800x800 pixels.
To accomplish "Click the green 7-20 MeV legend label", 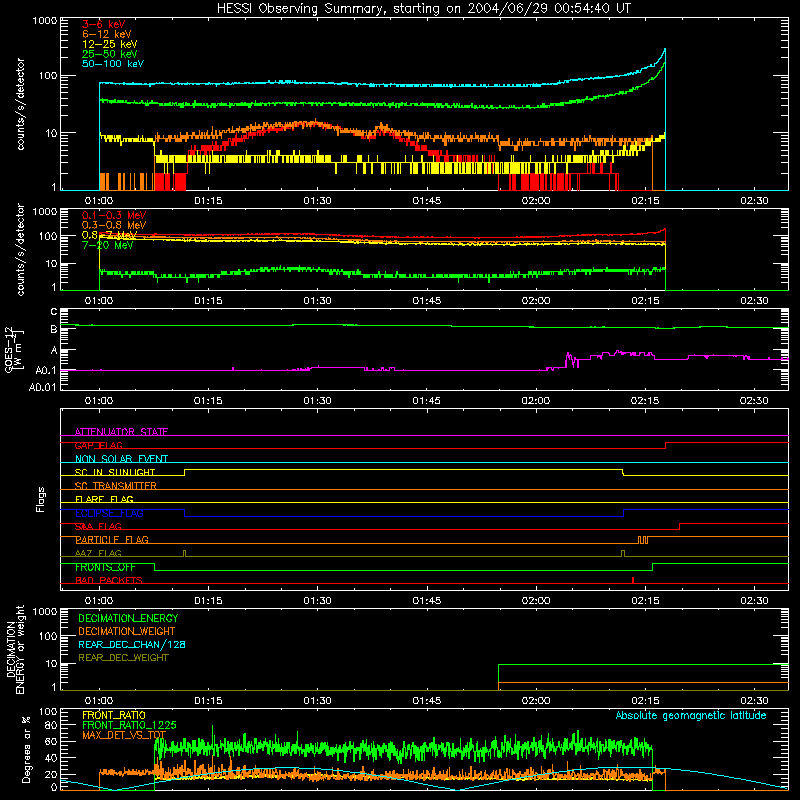I will pos(108,245).
